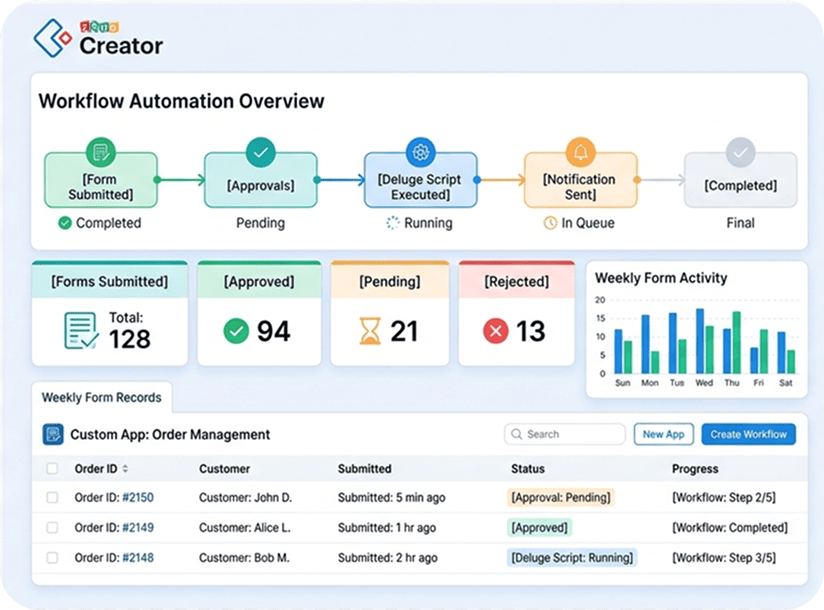
Task: Check the box for Order #2150
Action: point(52,497)
